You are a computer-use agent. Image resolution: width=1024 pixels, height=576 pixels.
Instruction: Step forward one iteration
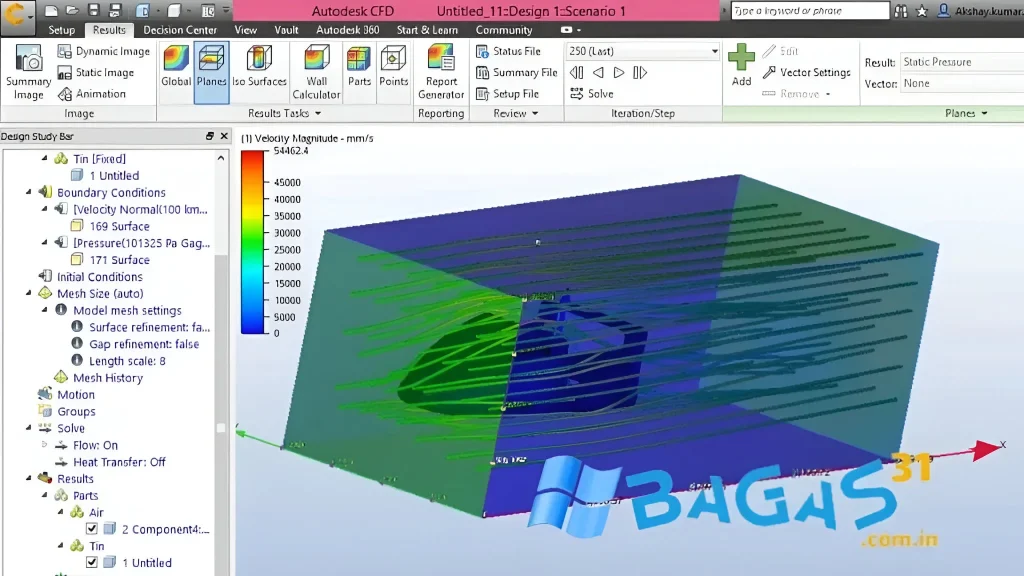click(x=619, y=72)
